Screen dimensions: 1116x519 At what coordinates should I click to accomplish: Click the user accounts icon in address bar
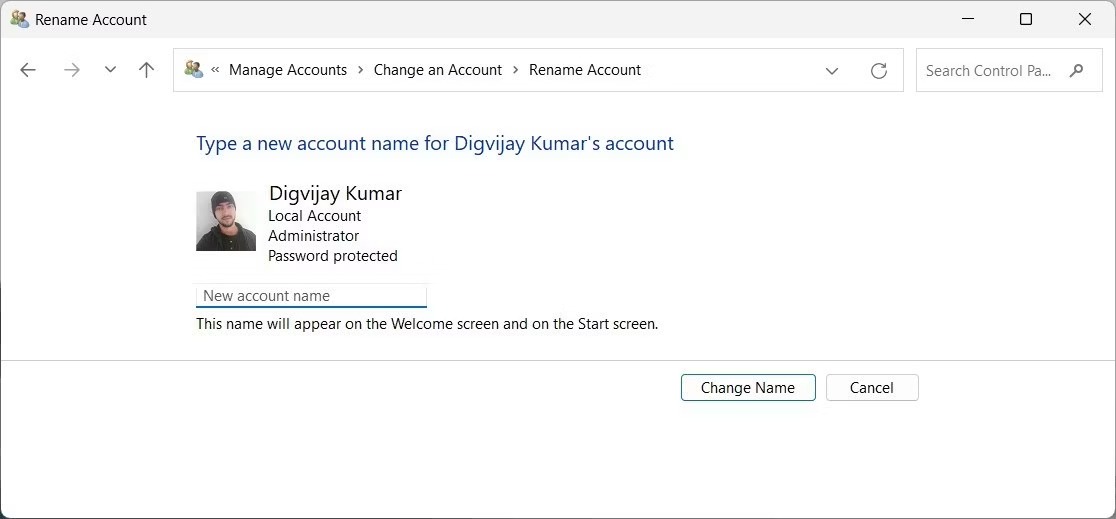(194, 69)
